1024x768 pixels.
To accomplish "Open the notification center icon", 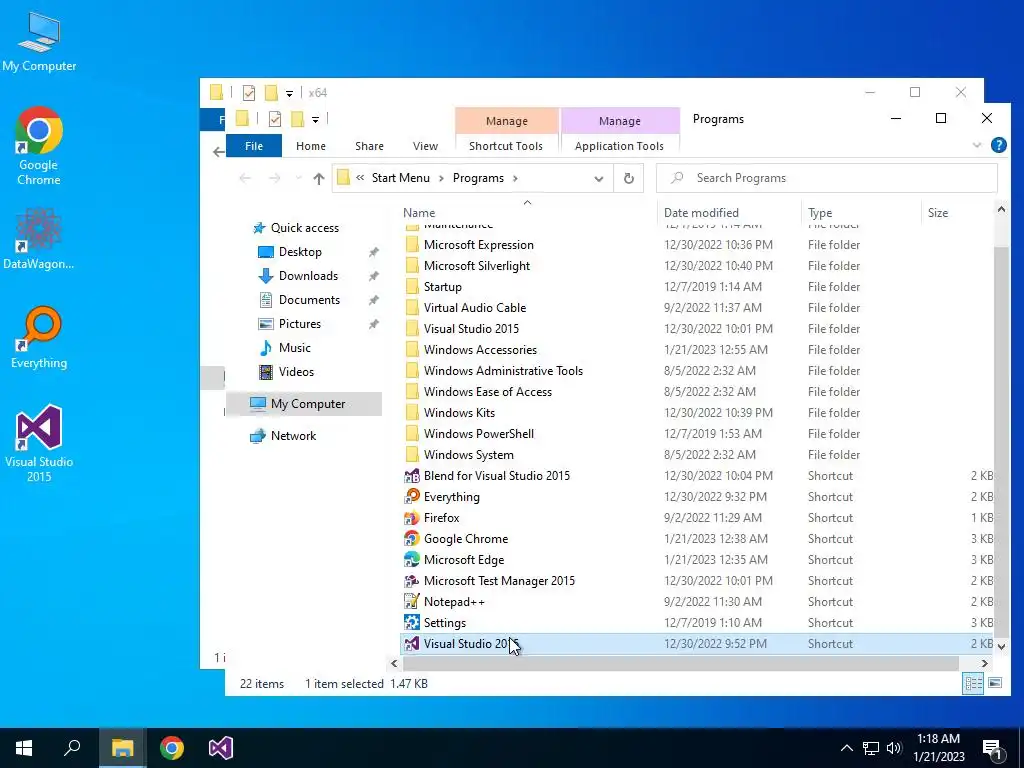I will tap(992, 748).
